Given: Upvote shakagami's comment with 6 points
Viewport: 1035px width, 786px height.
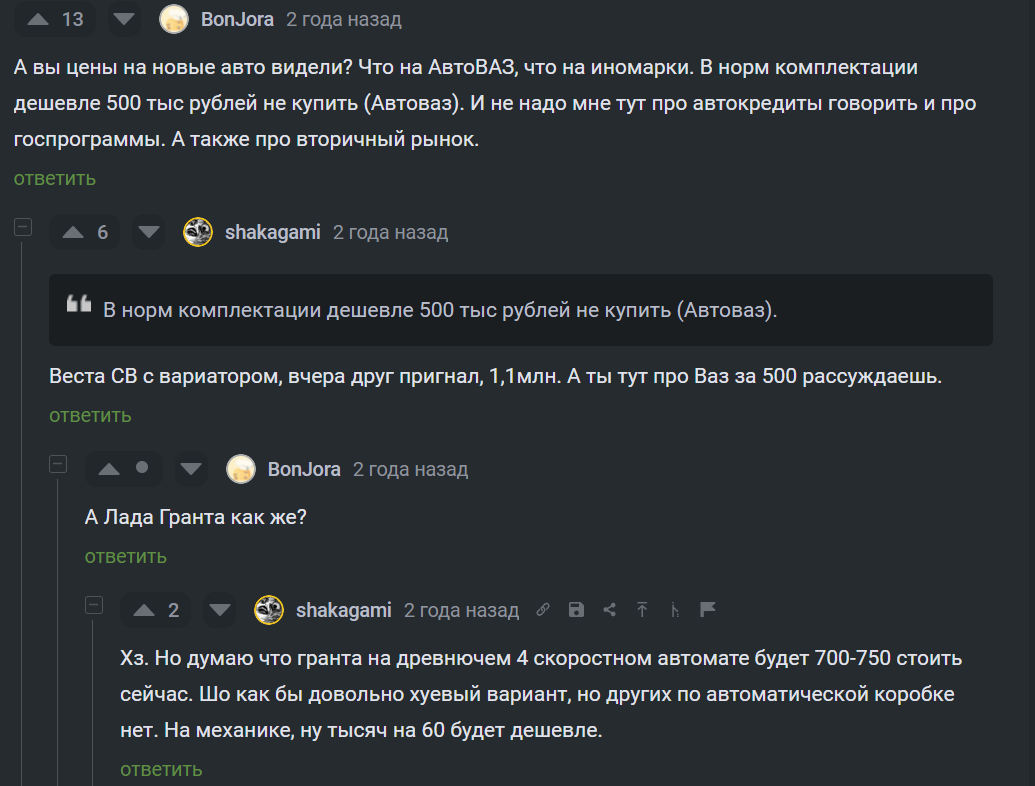Looking at the screenshot, I should point(73,233).
